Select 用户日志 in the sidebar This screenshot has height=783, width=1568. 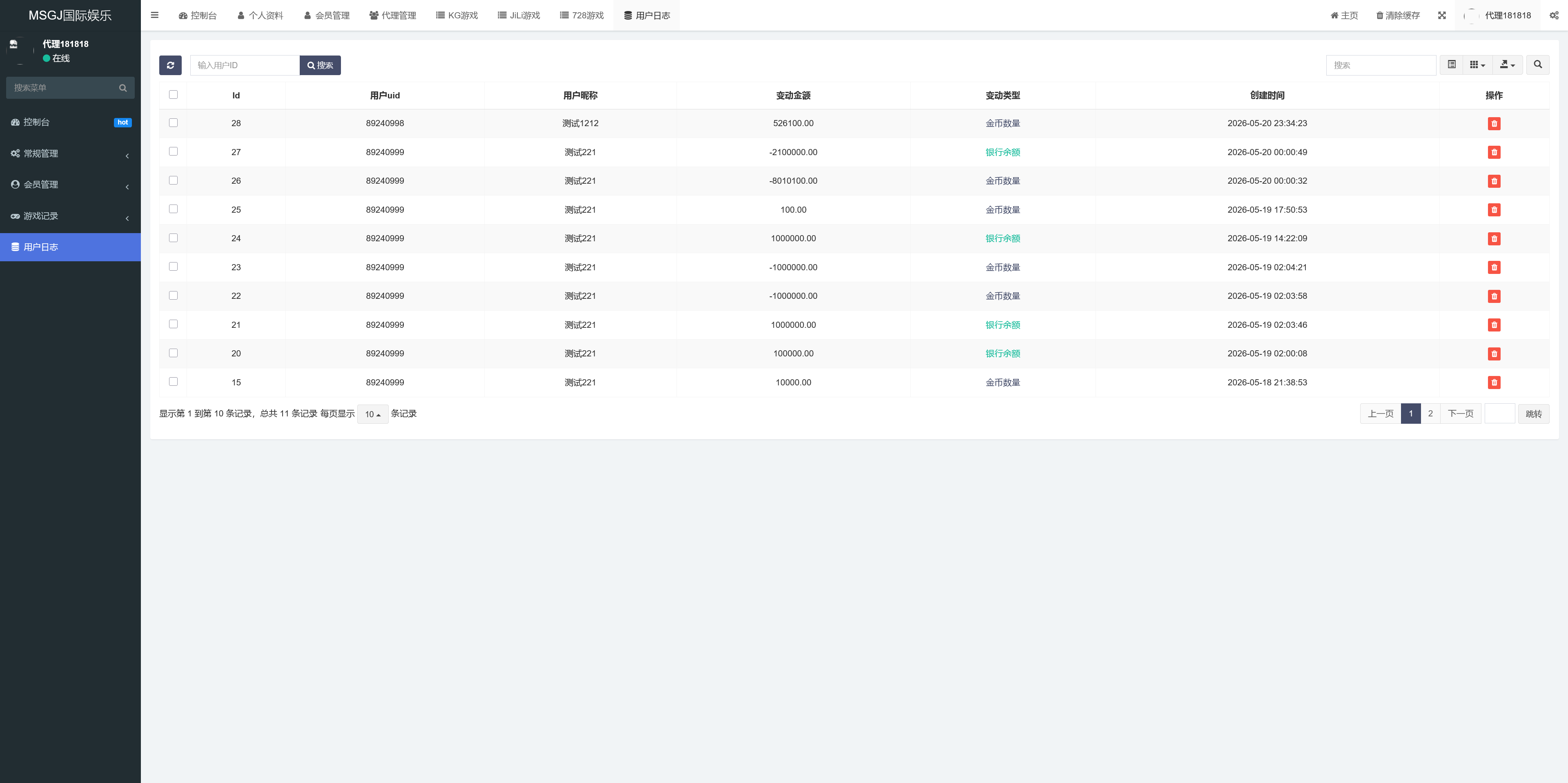click(x=70, y=247)
